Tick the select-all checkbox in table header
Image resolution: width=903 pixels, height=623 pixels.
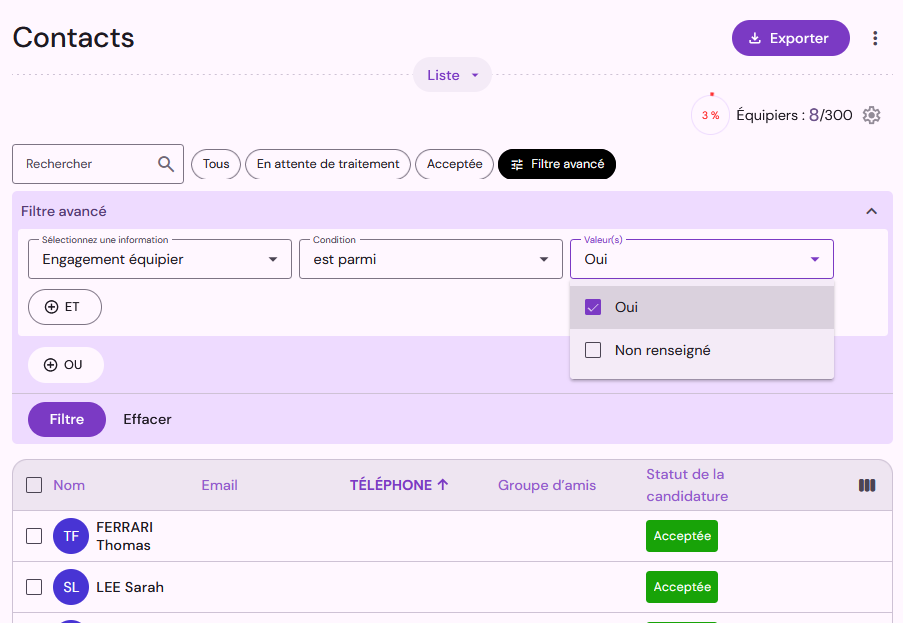click(x=34, y=485)
